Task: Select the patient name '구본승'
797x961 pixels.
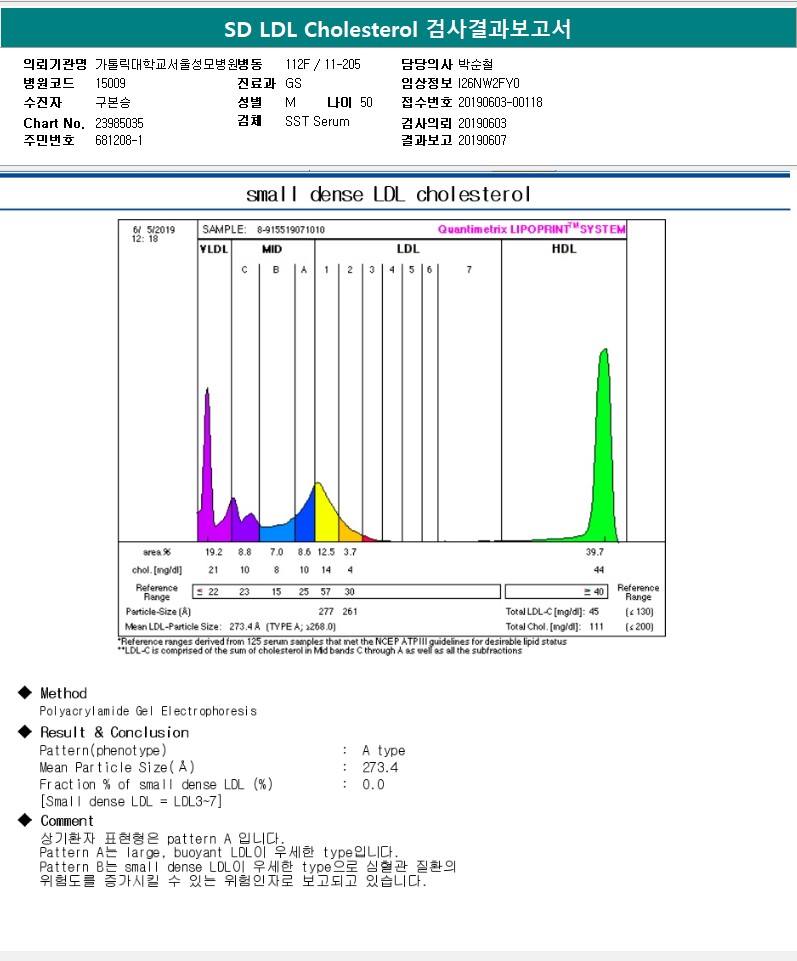Action: [113, 102]
